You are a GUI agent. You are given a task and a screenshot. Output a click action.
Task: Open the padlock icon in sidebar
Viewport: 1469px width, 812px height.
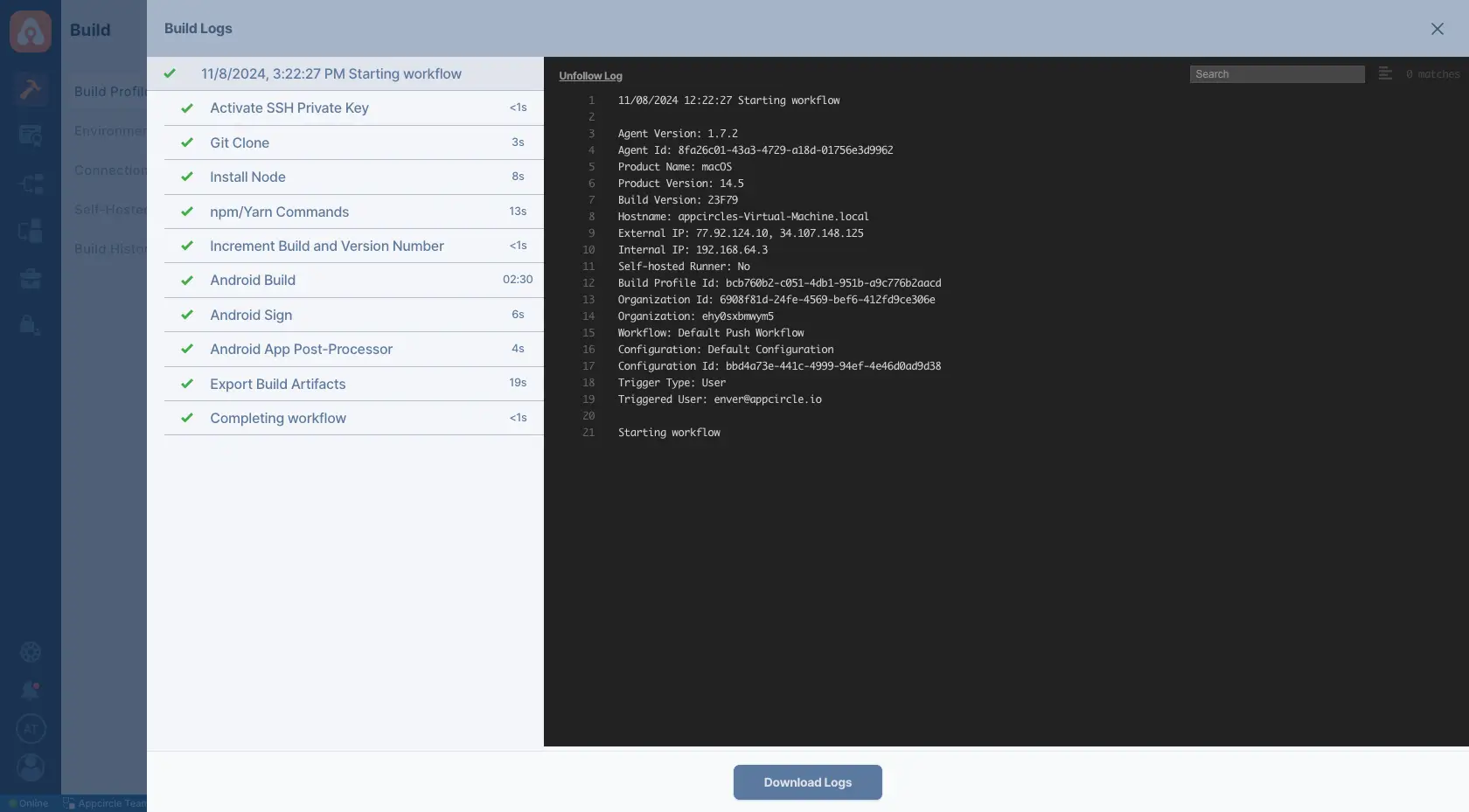[31, 325]
